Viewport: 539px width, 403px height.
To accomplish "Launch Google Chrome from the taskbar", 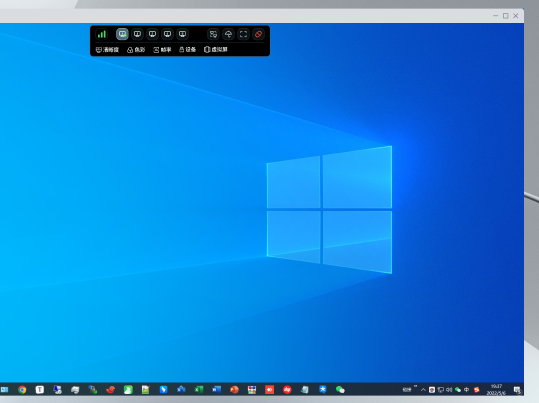I will click(x=22, y=390).
